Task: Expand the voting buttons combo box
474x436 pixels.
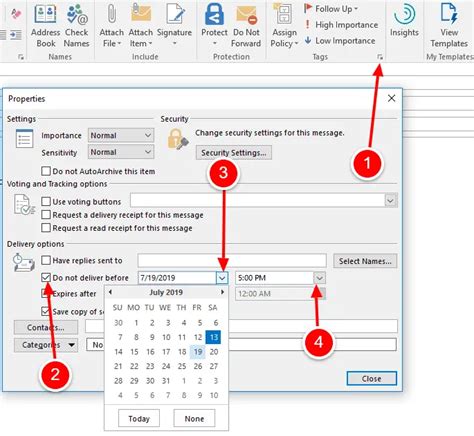Action: coord(390,201)
